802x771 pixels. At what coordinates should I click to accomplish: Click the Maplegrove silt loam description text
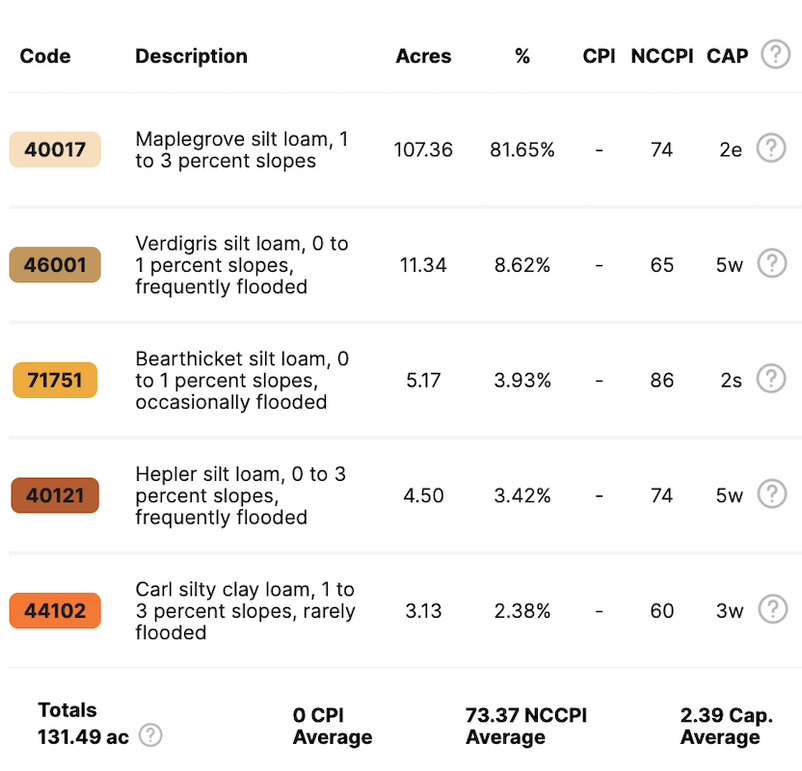(242, 150)
